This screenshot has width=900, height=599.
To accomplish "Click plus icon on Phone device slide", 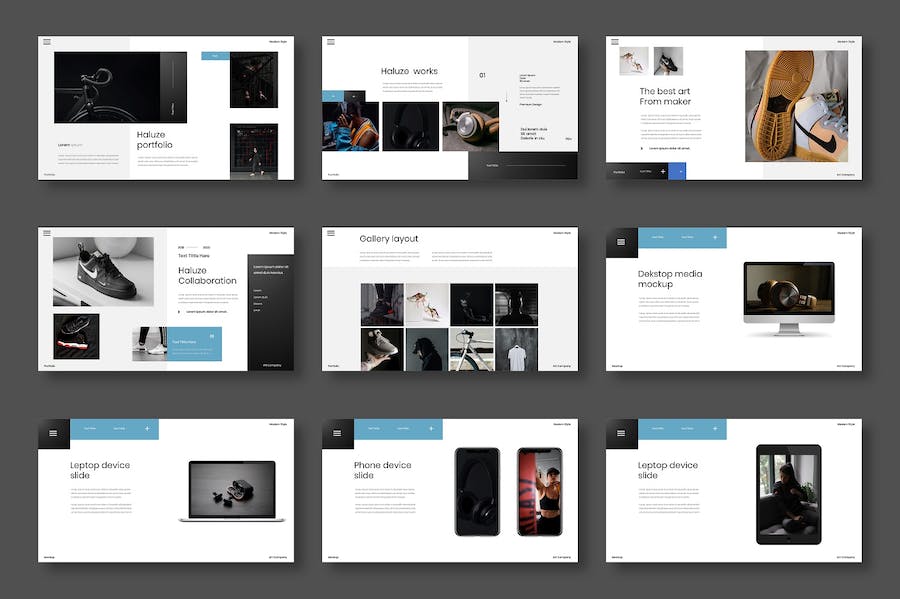I will coord(431,429).
